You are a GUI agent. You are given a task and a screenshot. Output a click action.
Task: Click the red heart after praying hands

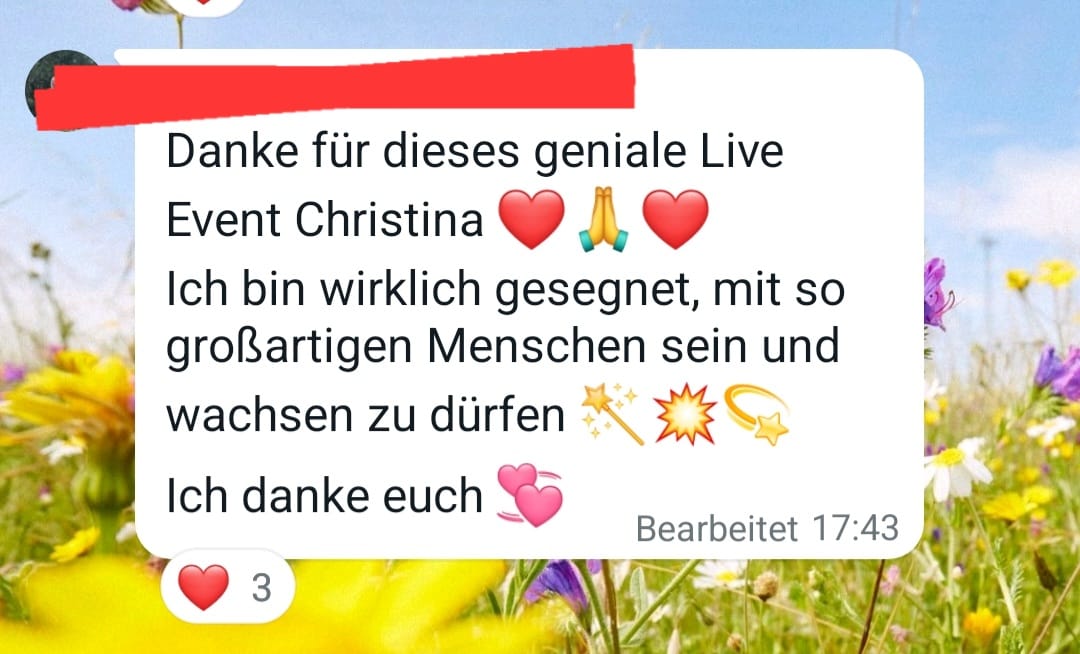click(x=675, y=219)
